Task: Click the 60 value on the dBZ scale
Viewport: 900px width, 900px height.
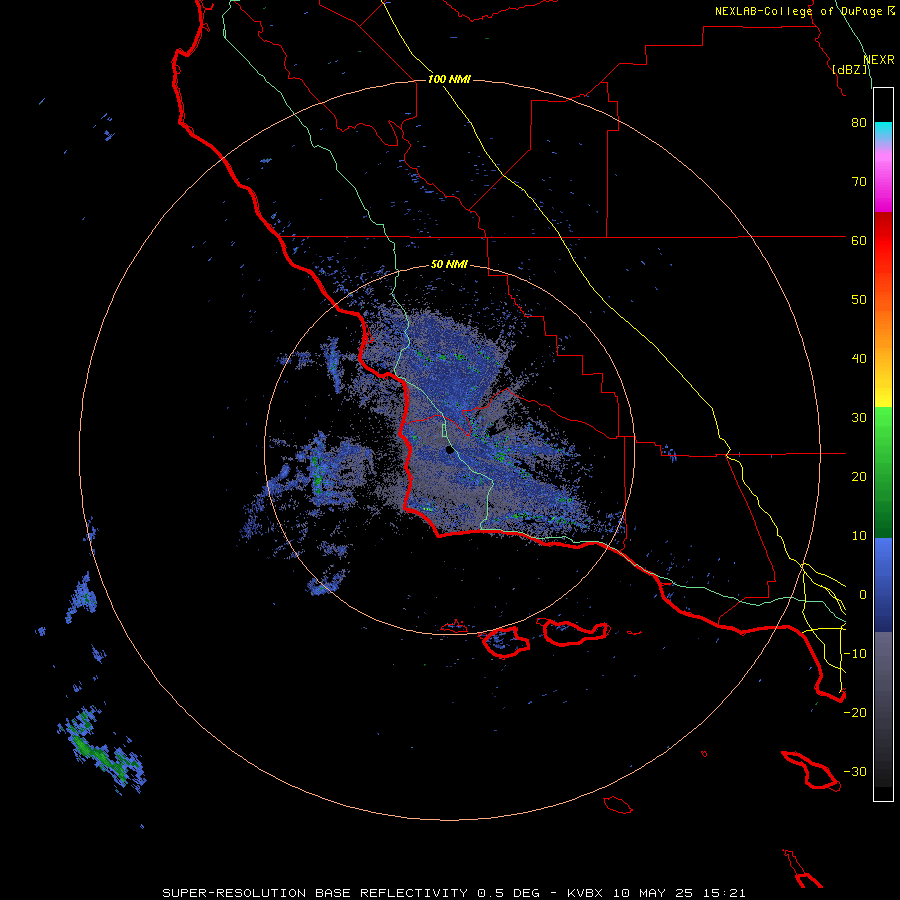Action: (859, 240)
